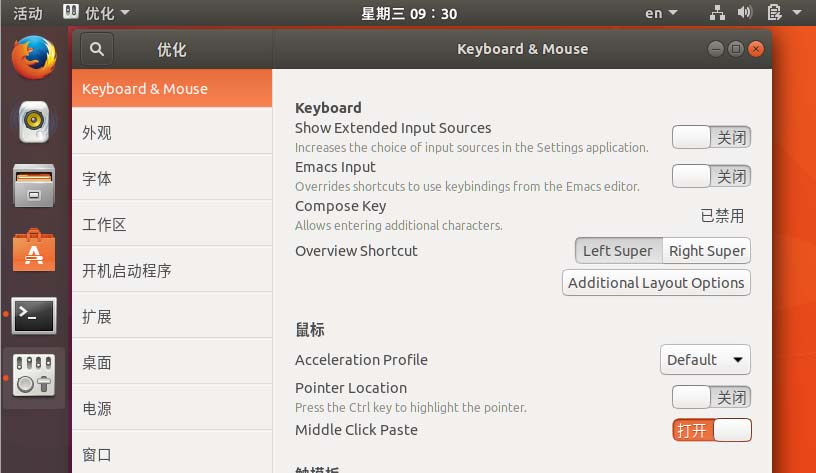
Task: Open the Files manager dock icon
Action: [x=34, y=186]
